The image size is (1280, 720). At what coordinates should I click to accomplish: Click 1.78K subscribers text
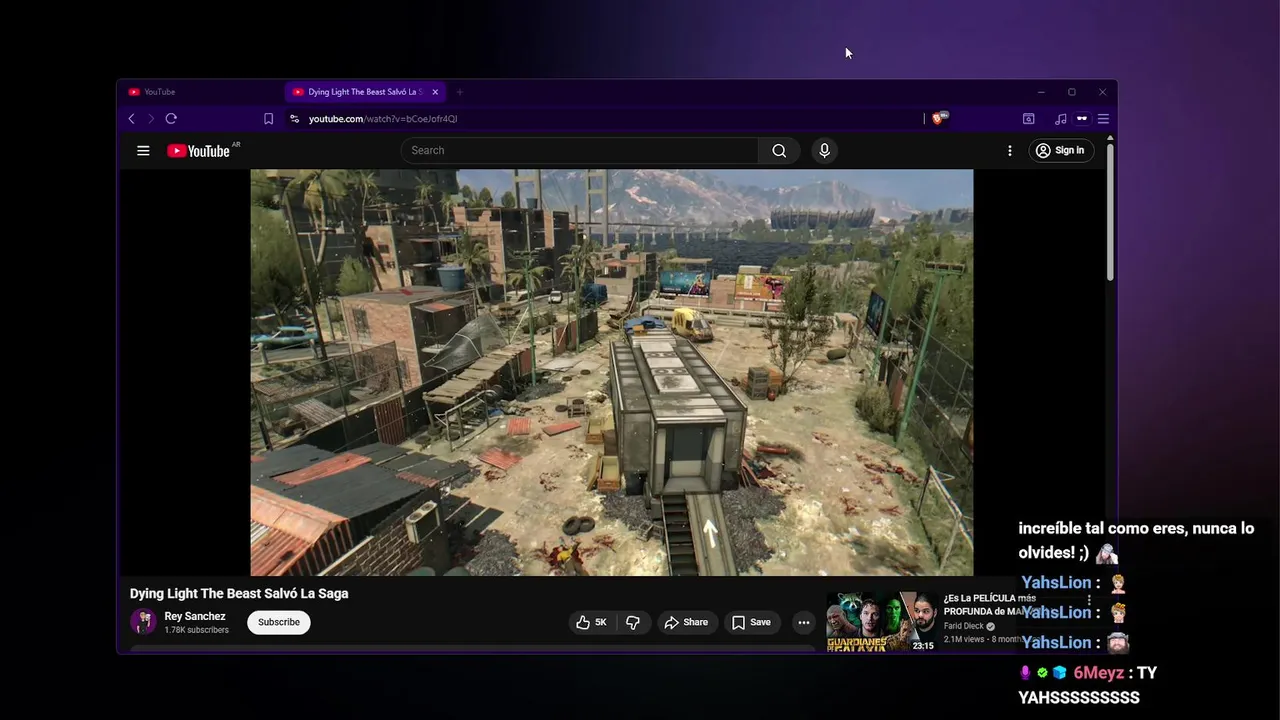(196, 630)
